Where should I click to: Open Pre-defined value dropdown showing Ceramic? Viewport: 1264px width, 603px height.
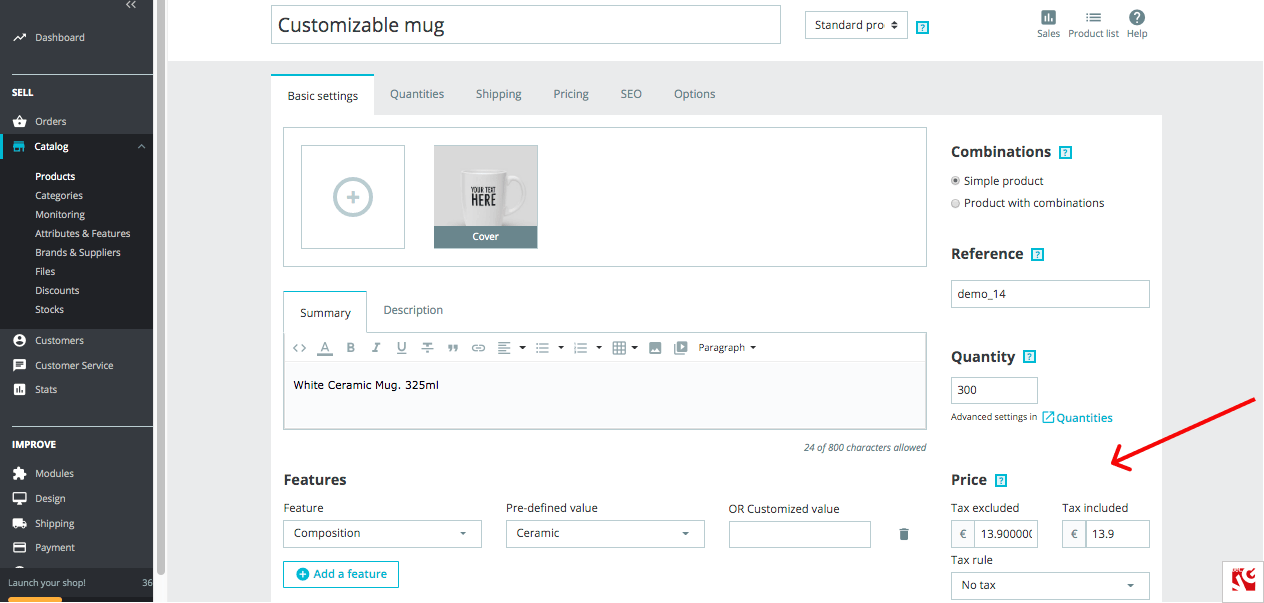[605, 534]
